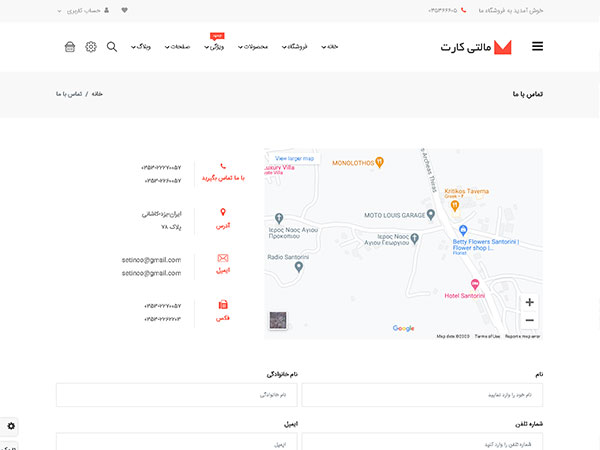Image resolution: width=600 pixels, height=450 pixels.
Task: Click the search magnifier icon
Action: point(111,47)
